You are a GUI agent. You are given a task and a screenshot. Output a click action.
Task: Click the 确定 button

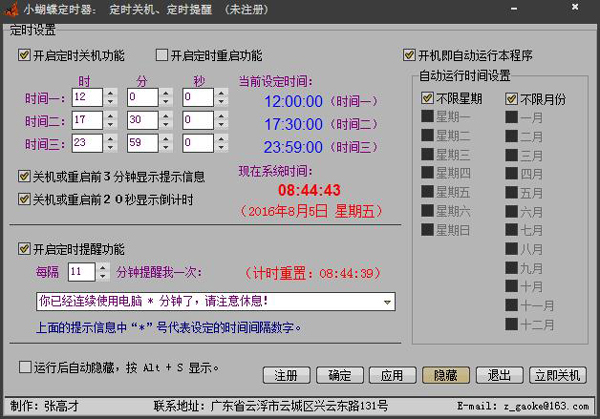click(339, 375)
